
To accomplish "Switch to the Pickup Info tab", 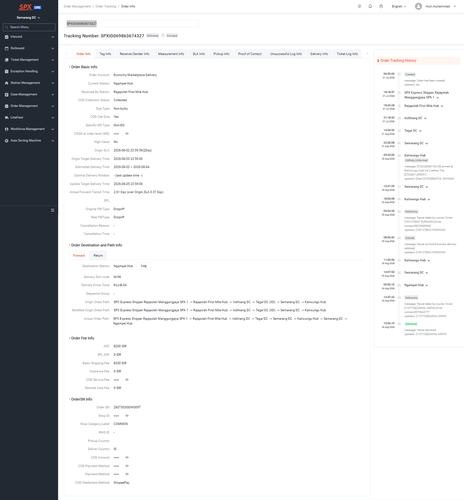I will point(221,54).
